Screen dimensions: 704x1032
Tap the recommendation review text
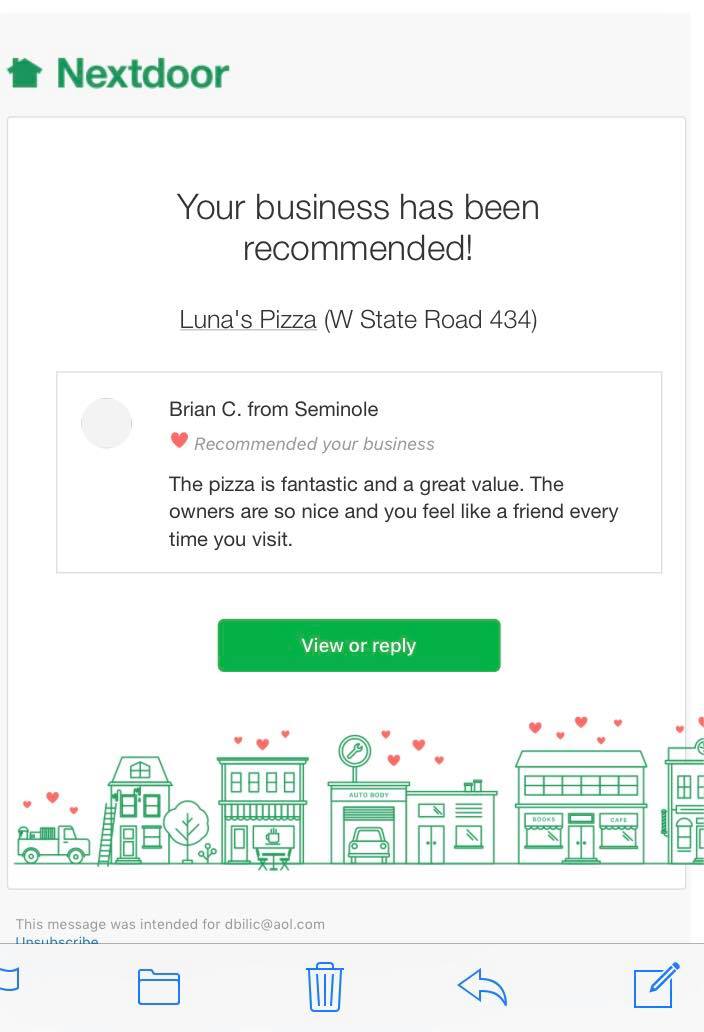click(393, 511)
